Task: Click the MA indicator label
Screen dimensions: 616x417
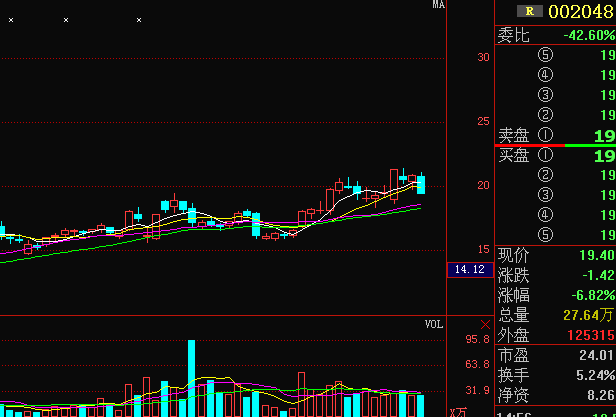Action: (x=438, y=4)
